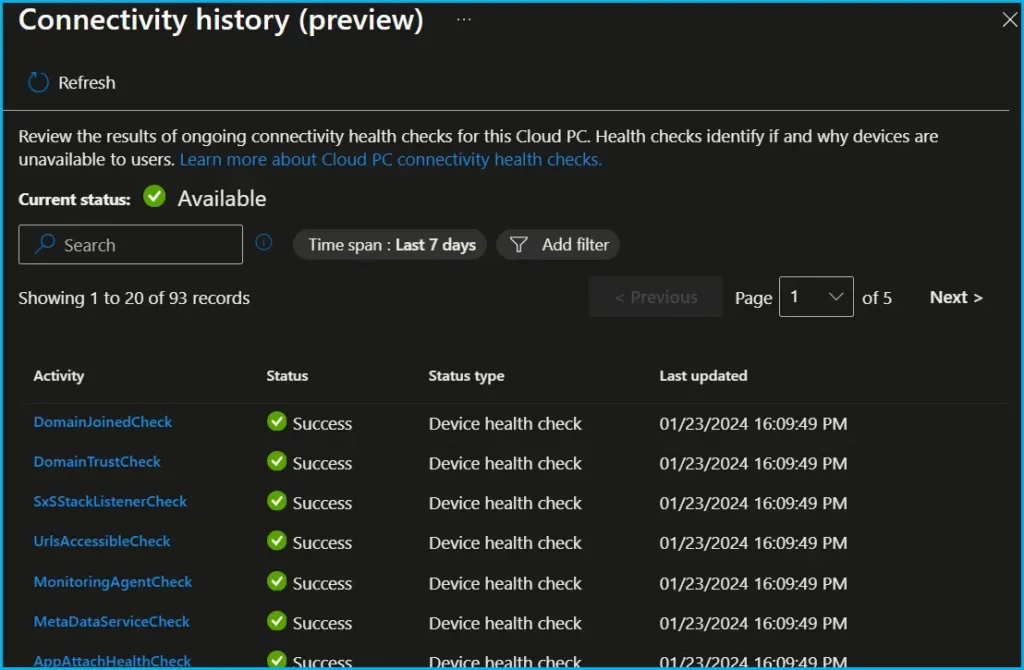The width and height of the screenshot is (1024, 670).
Task: Click the success icon for DomainTrustCheck
Action: tap(277, 462)
